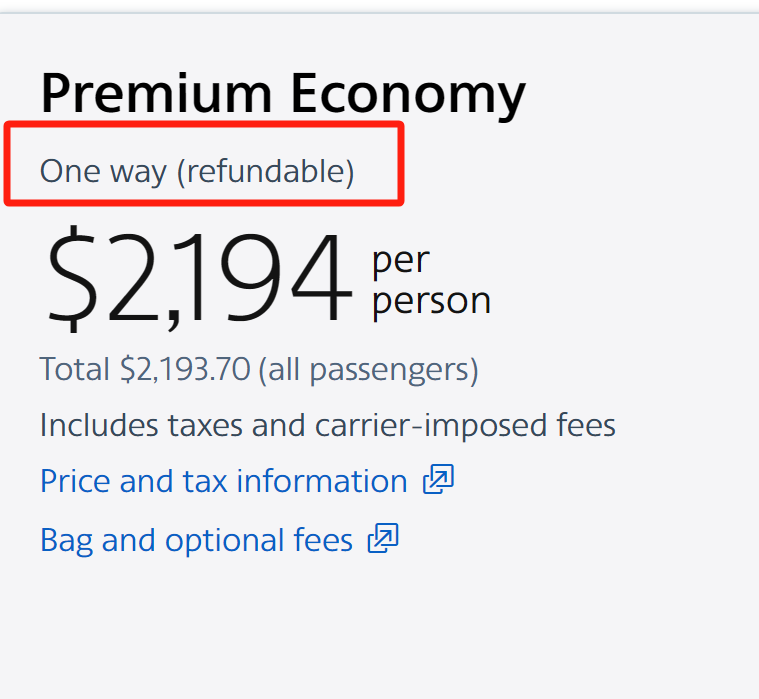Click the word "Economy" in the heading
759x699 pixels.
coord(407,94)
